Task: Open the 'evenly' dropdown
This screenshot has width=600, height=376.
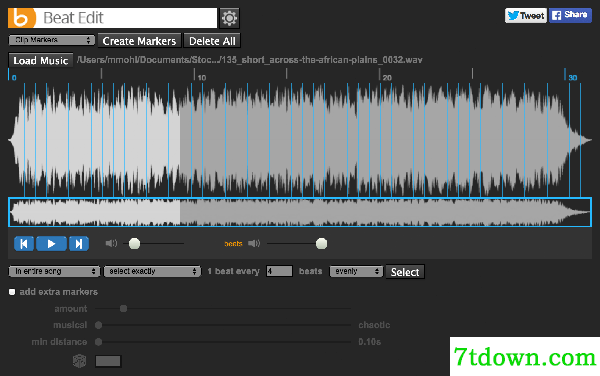Action: pos(356,271)
